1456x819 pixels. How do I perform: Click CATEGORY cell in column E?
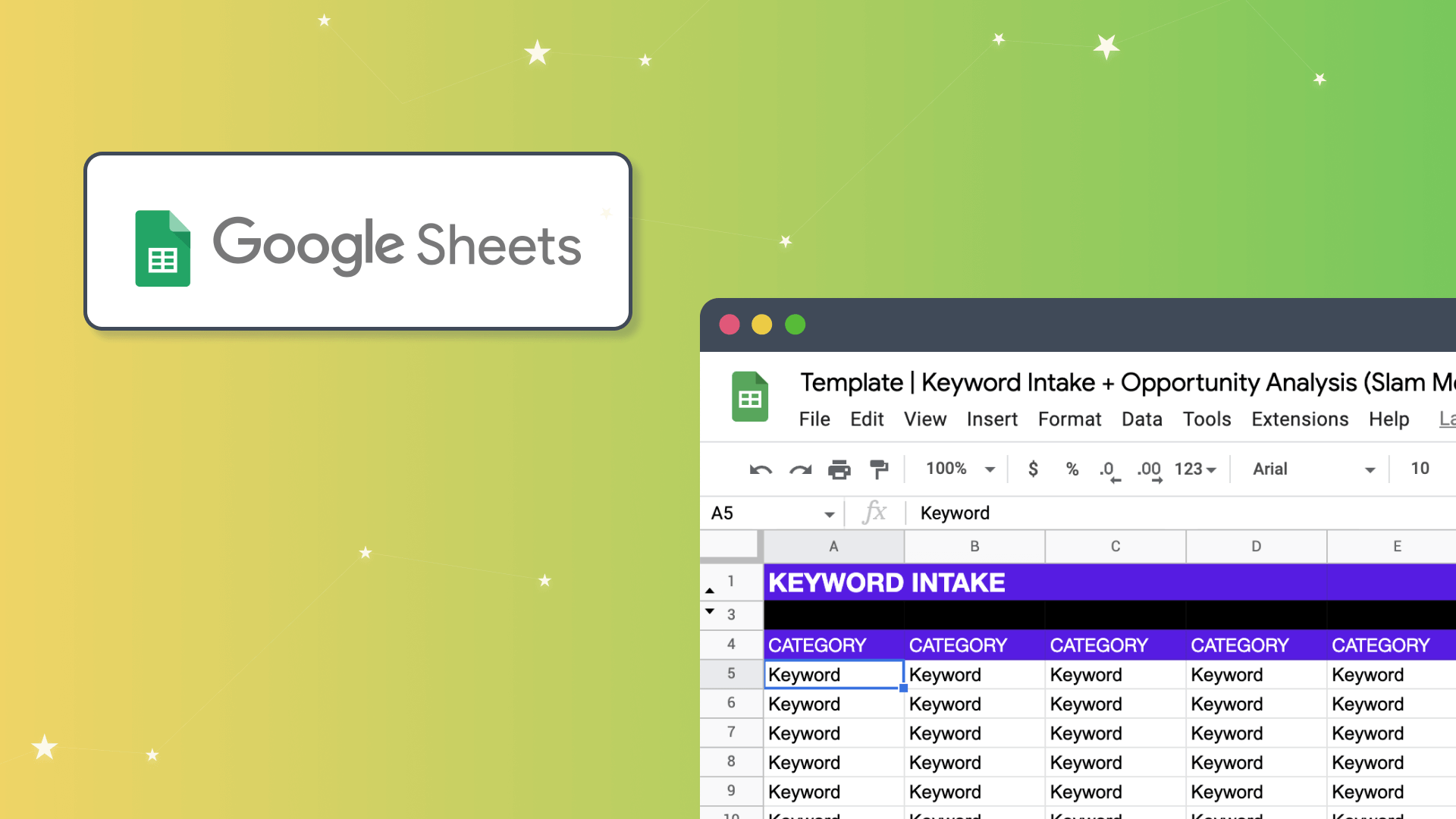1392,645
